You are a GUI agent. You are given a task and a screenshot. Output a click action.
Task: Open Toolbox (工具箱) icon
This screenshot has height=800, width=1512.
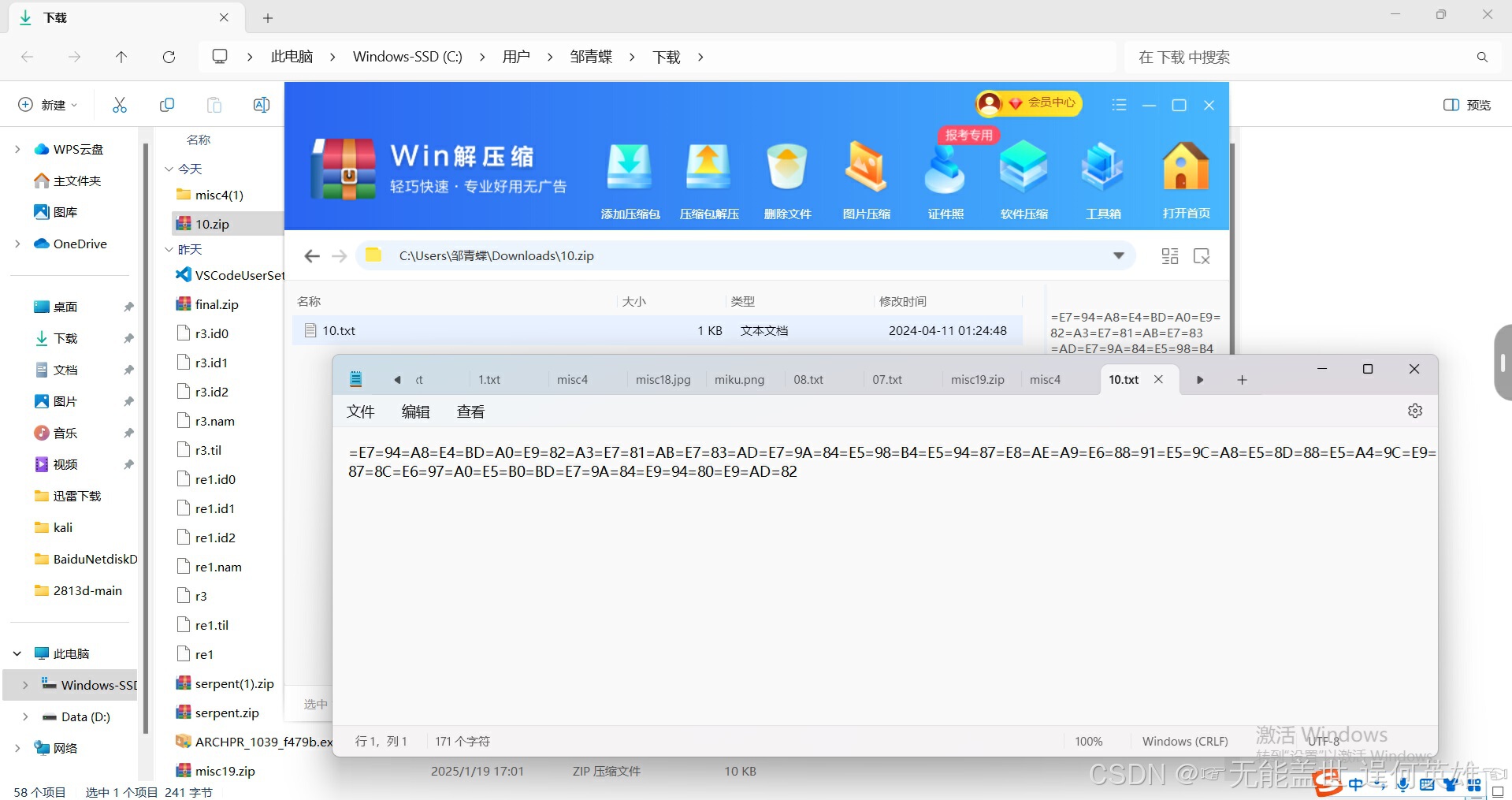tap(1102, 180)
